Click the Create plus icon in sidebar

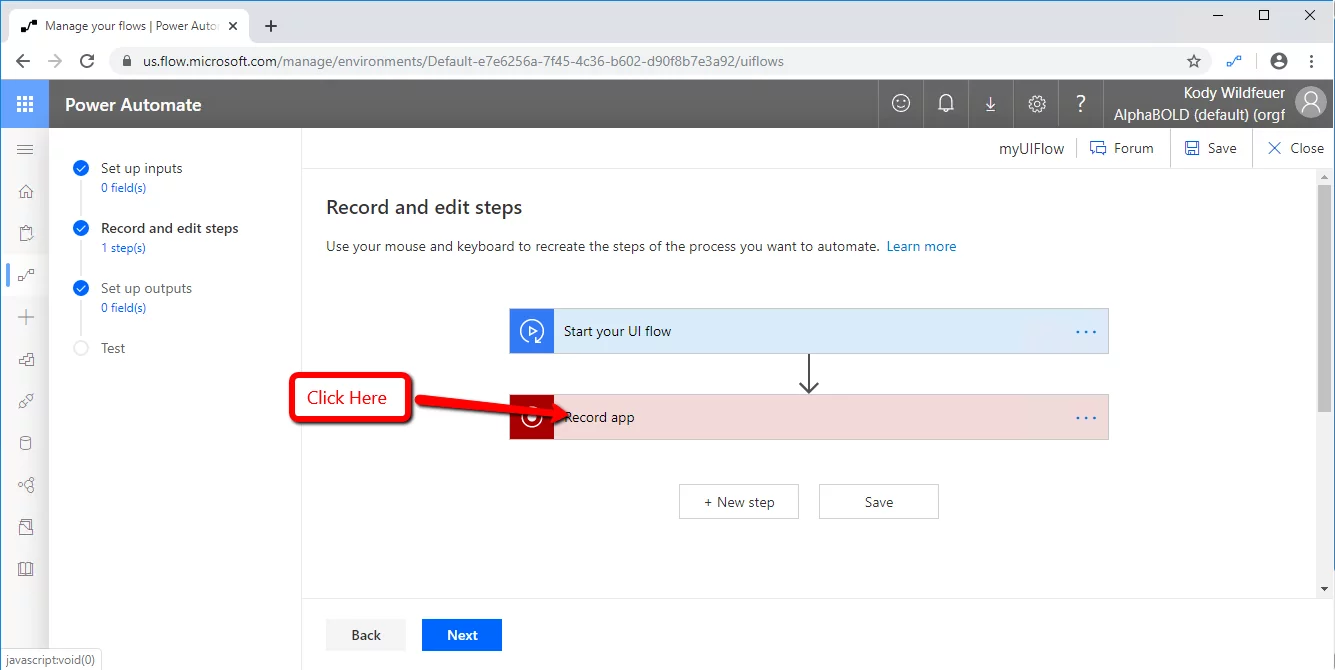click(26, 317)
